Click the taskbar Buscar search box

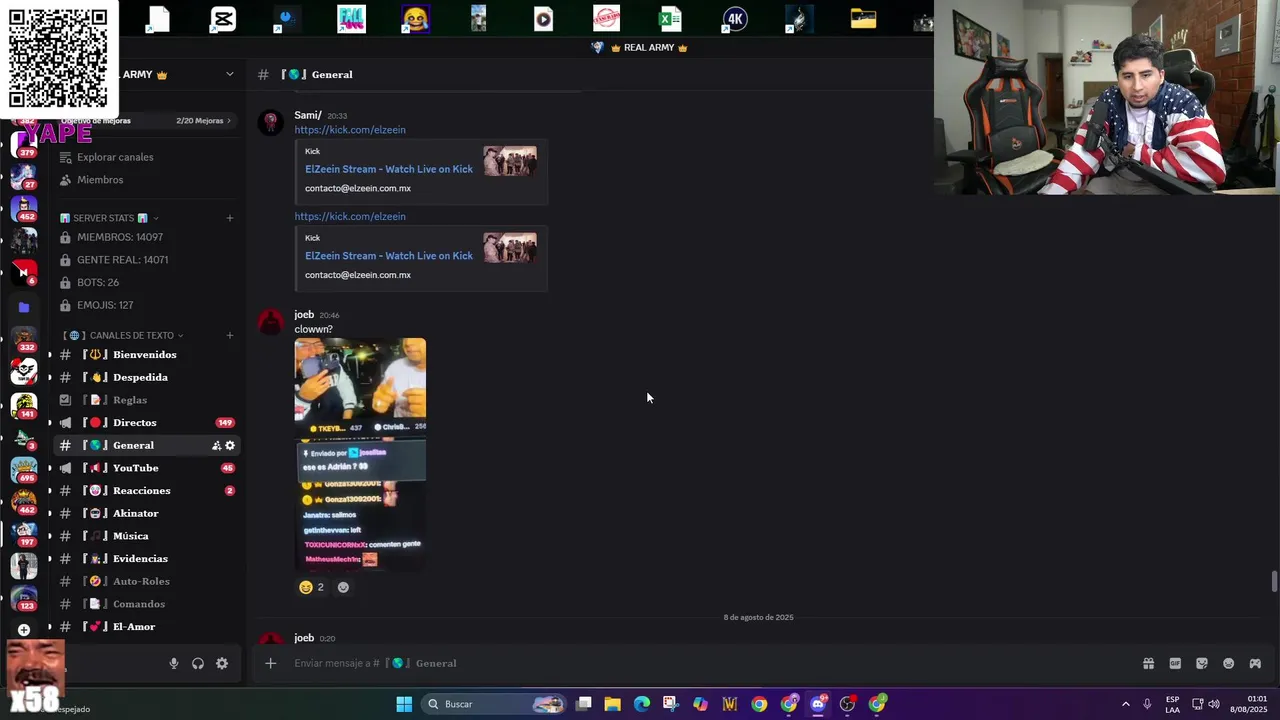tap(495, 704)
